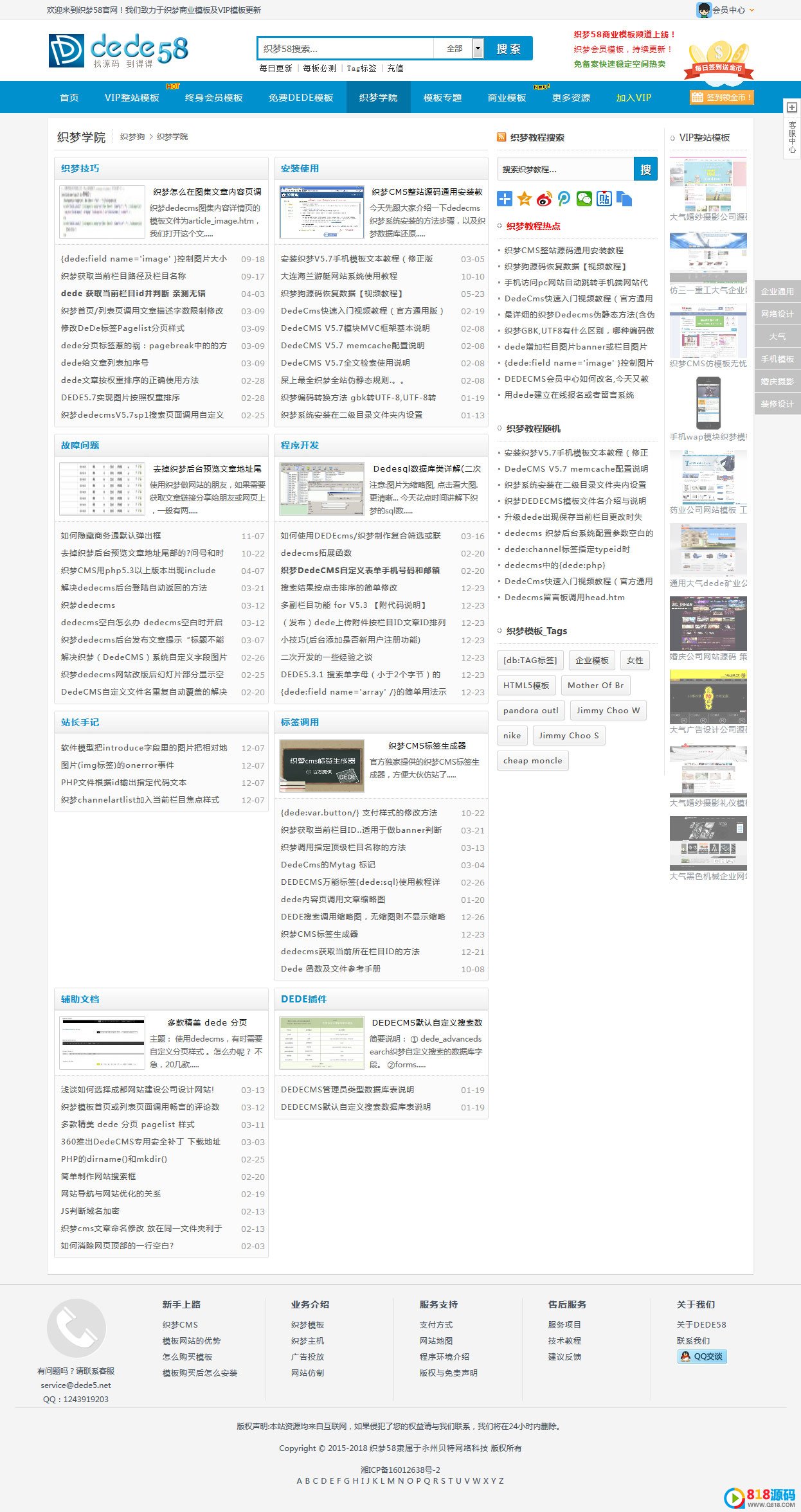Select the HTML5模板 tag
801x1512 pixels.
coord(526,685)
